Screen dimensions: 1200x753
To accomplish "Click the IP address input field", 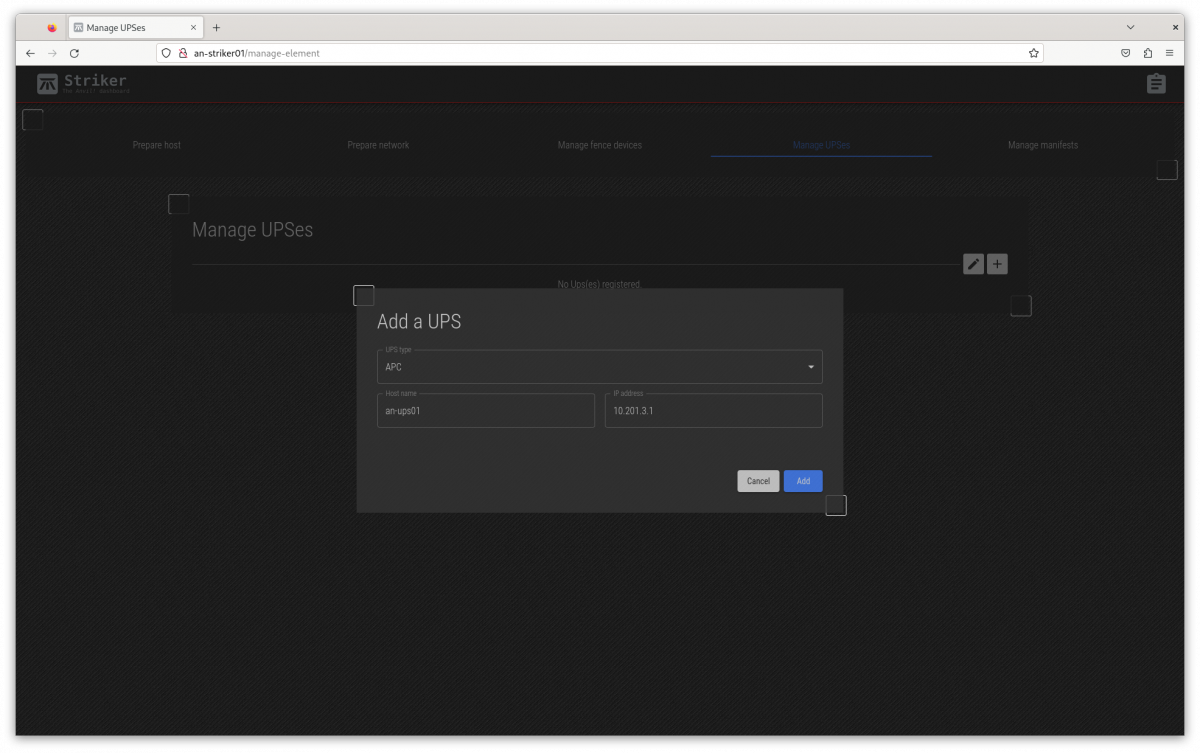I will point(713,411).
